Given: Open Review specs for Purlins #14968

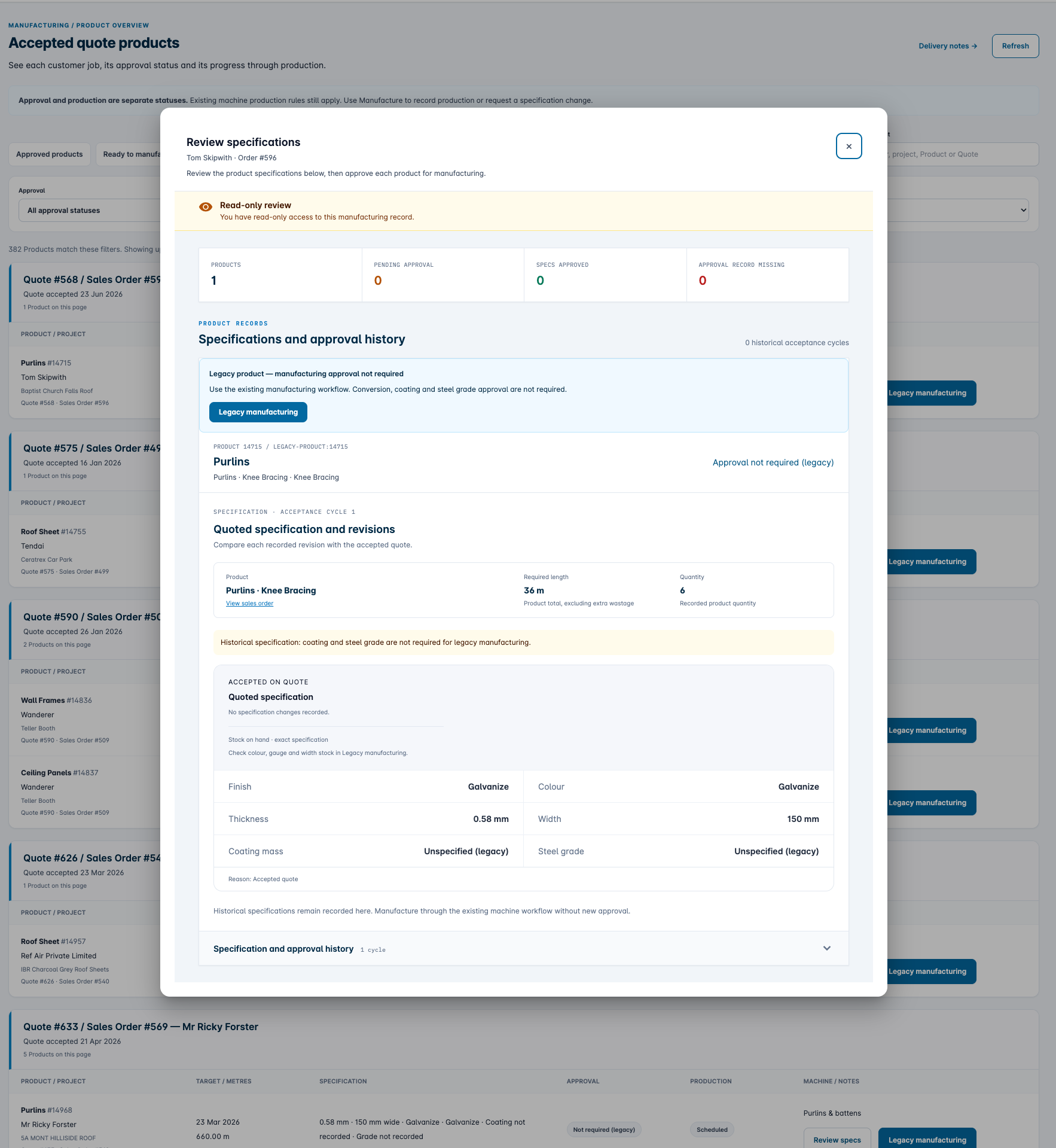Looking at the screenshot, I should (x=837, y=1139).
